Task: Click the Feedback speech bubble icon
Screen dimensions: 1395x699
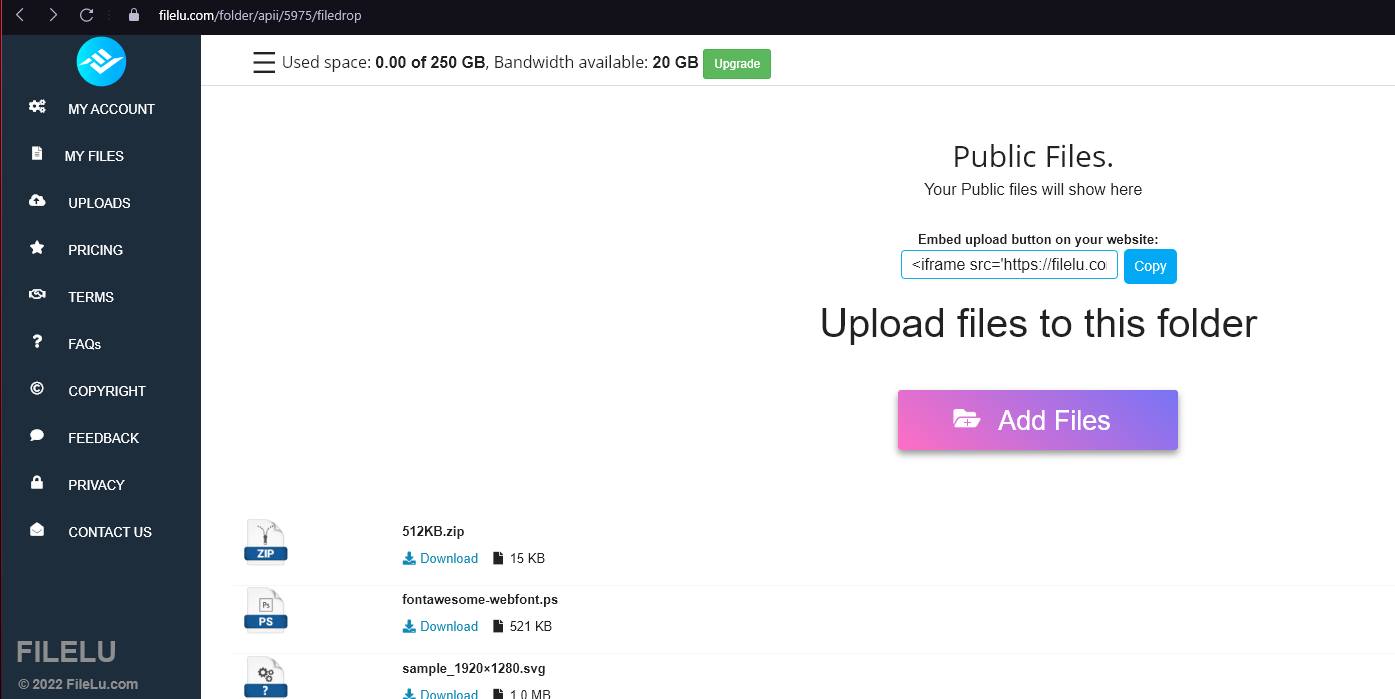Action: click(37, 436)
